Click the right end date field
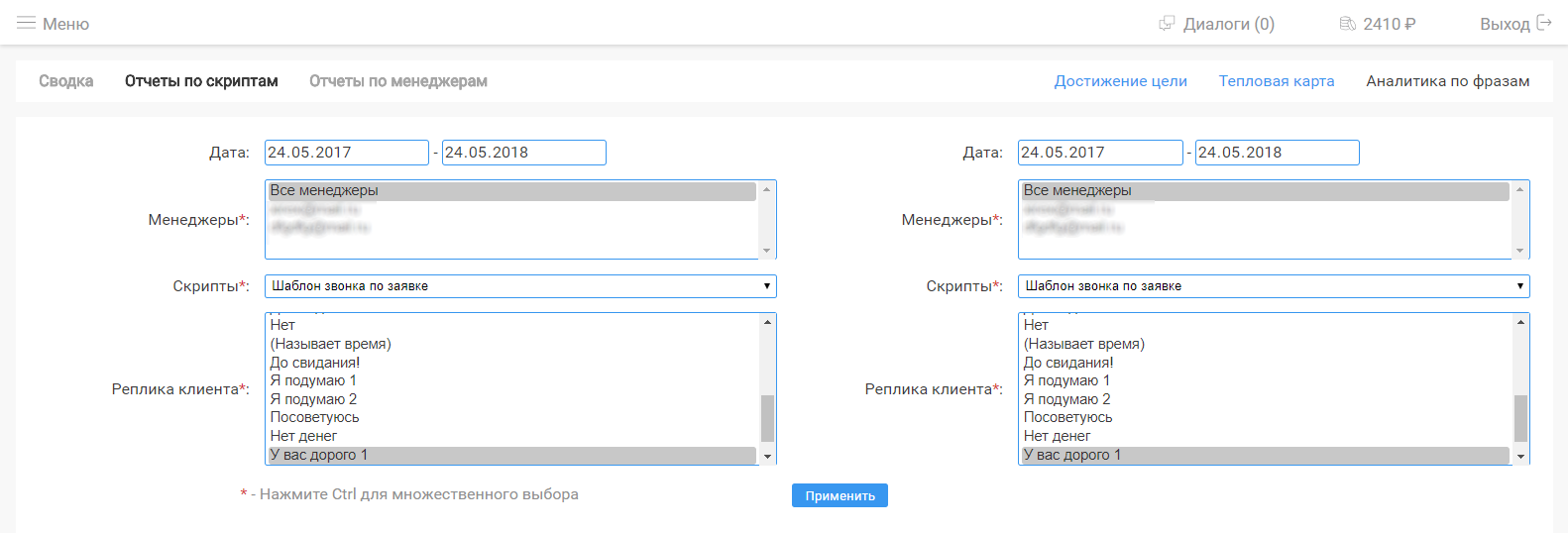The height and width of the screenshot is (533, 1568). click(x=1277, y=153)
